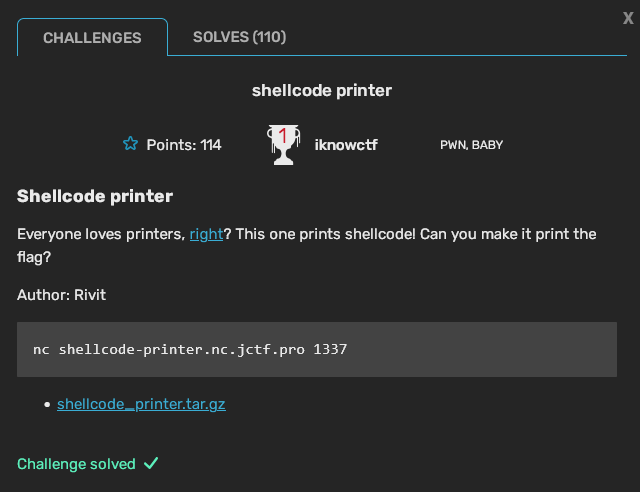Click the BABY difficulty tag

[x=488, y=145]
